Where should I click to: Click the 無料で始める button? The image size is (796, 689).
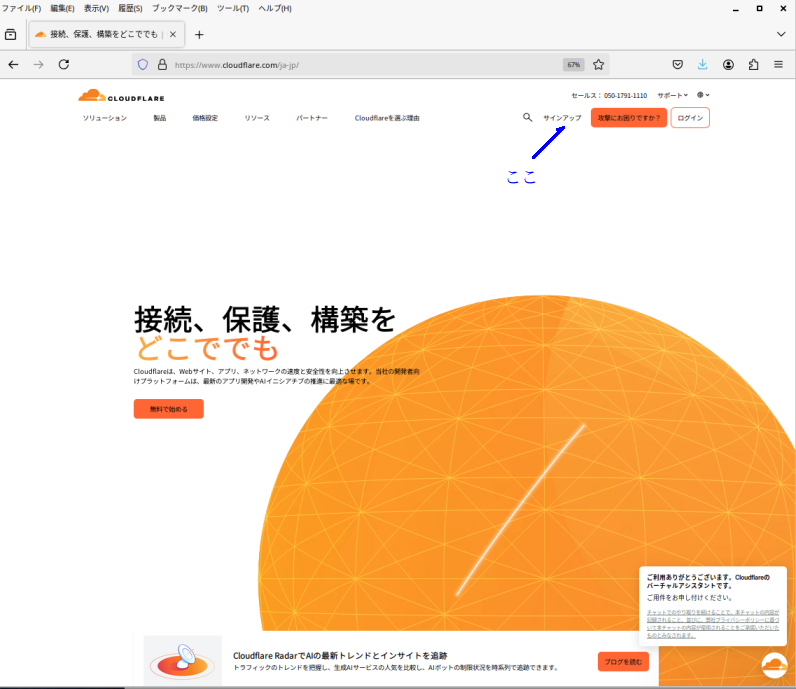[169, 409]
